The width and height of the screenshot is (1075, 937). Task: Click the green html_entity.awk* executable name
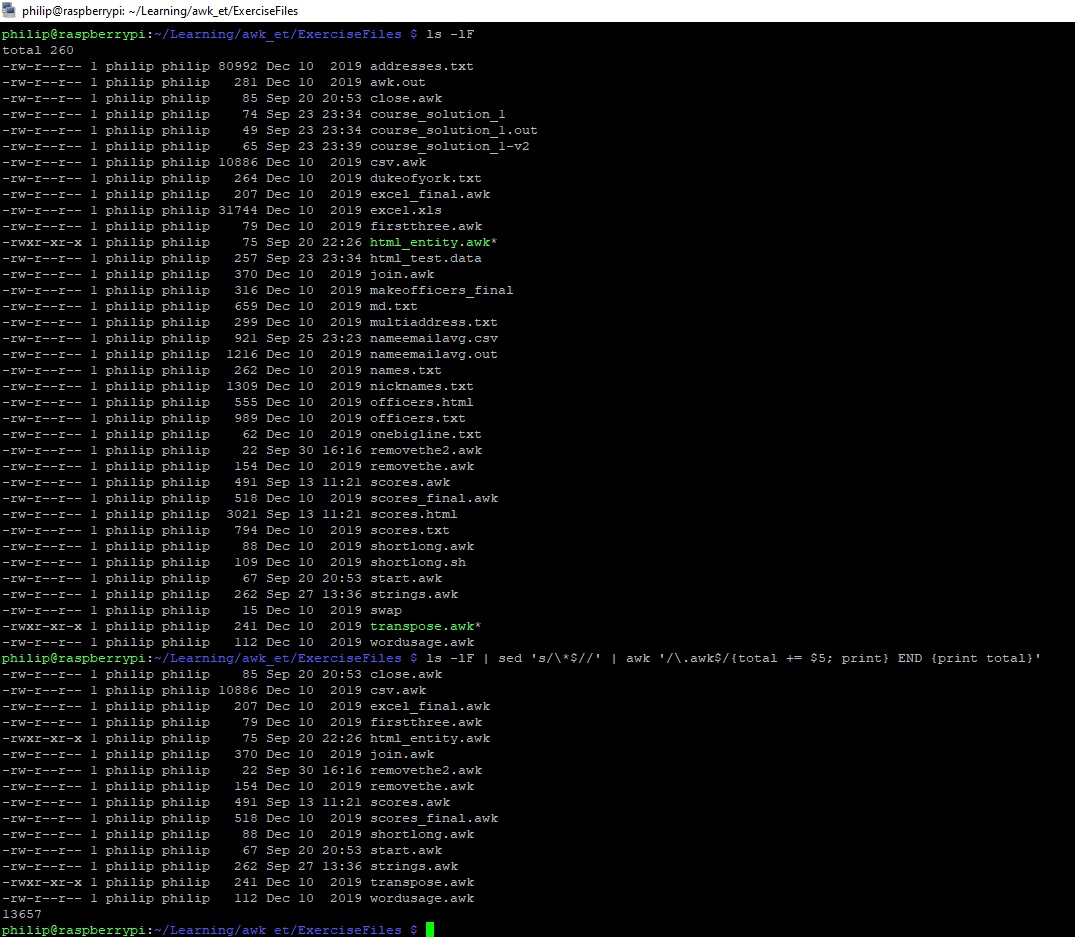coord(433,242)
